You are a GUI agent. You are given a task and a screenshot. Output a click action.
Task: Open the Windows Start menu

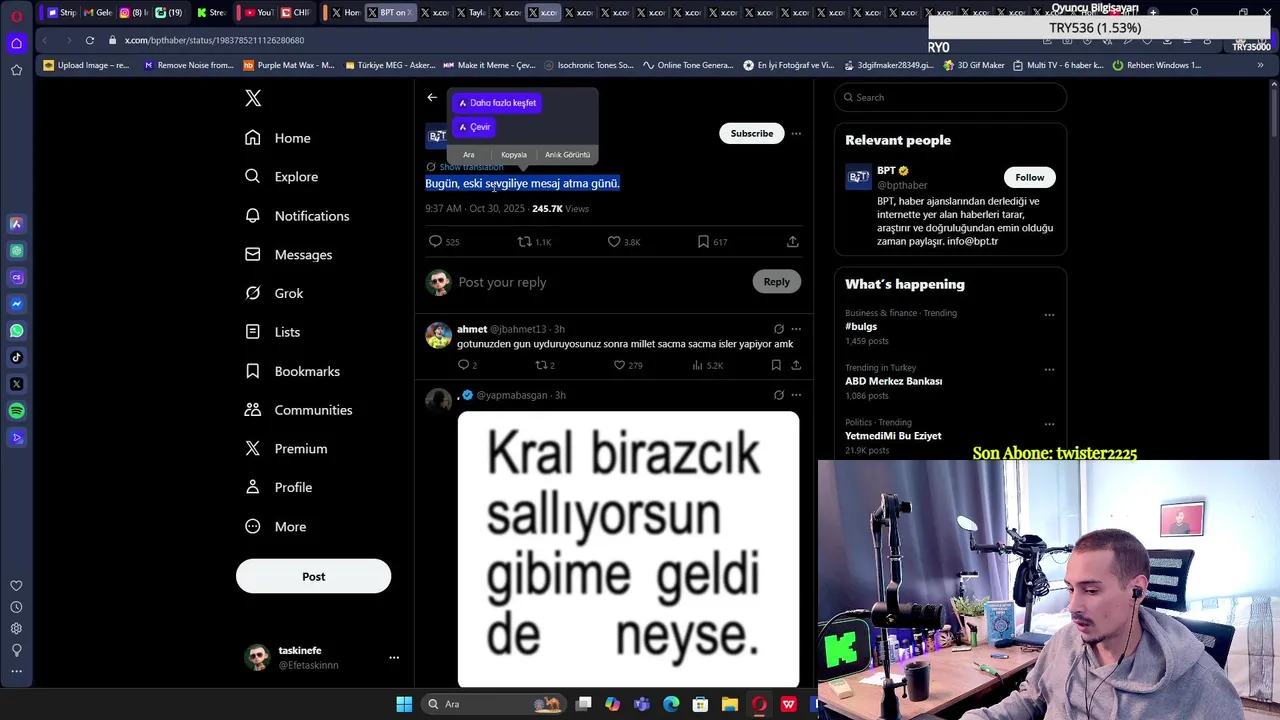coord(404,704)
